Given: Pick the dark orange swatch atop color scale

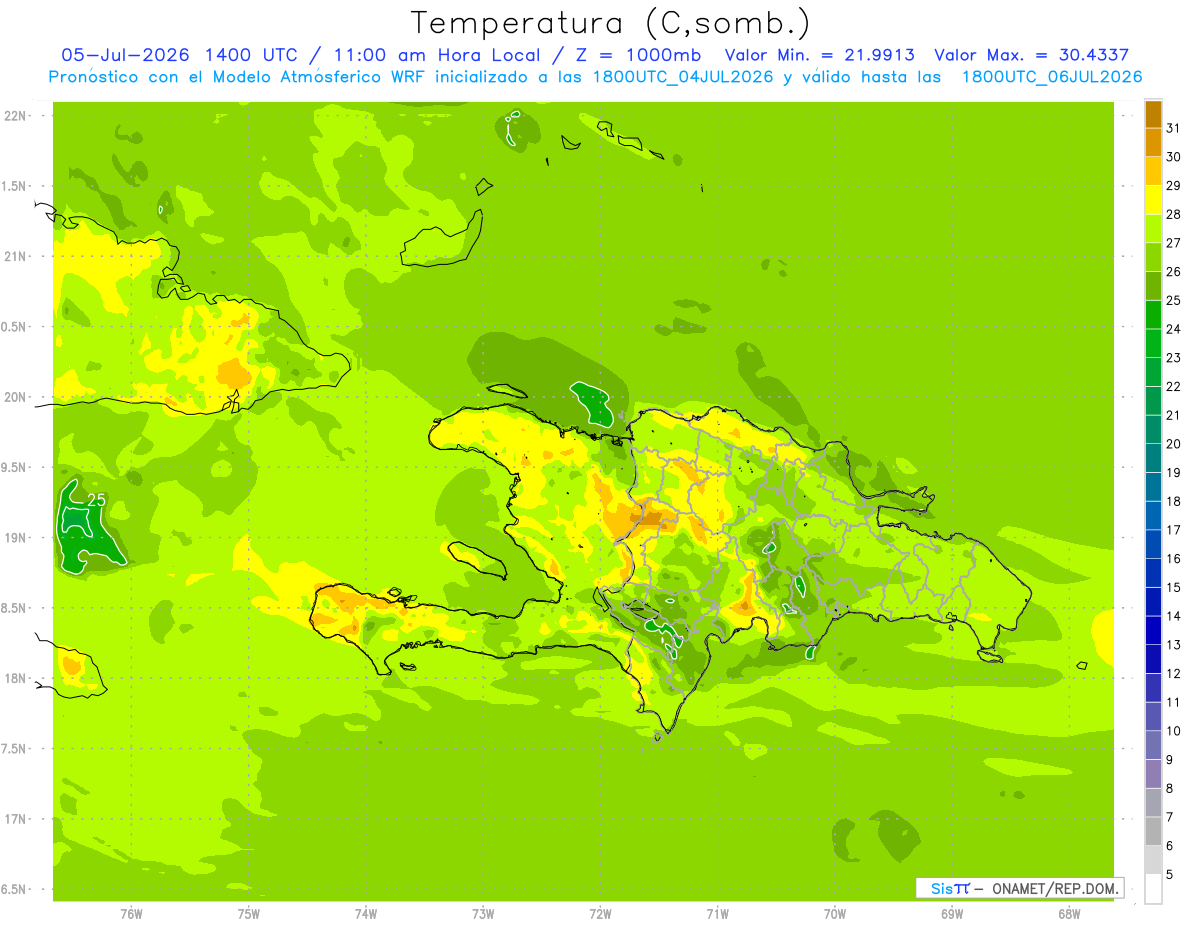Looking at the screenshot, I should click(x=1153, y=114).
